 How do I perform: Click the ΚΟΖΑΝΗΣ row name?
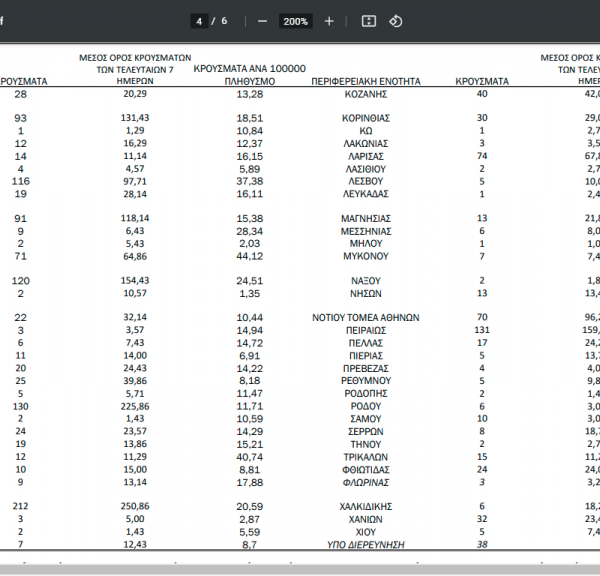click(x=366, y=94)
